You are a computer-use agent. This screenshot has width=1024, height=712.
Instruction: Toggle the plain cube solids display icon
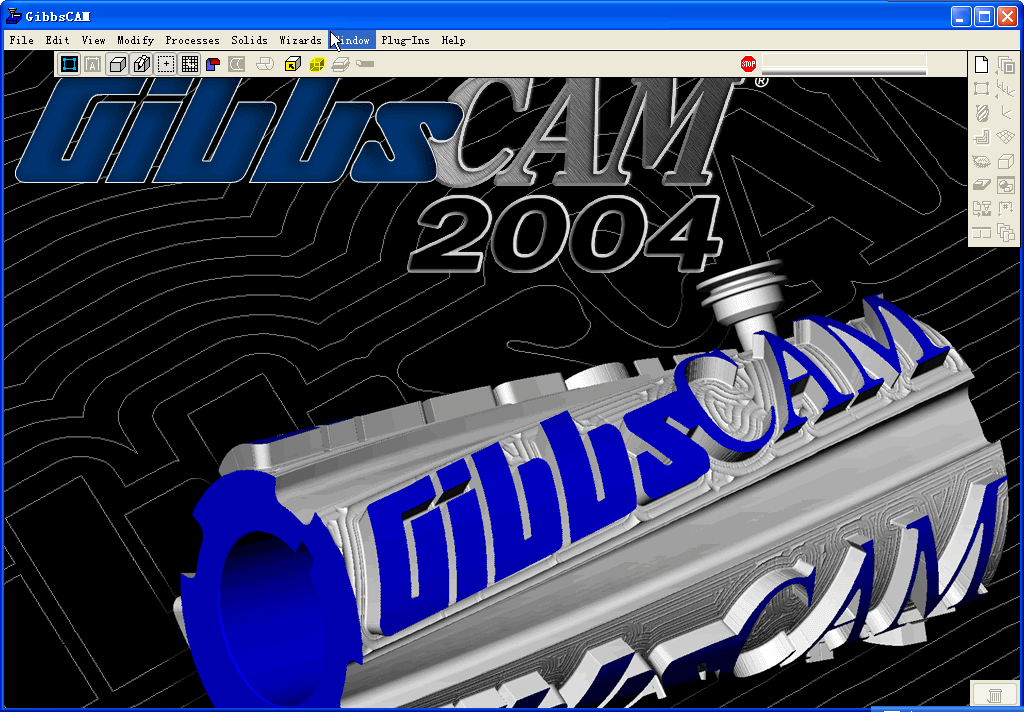(x=118, y=64)
